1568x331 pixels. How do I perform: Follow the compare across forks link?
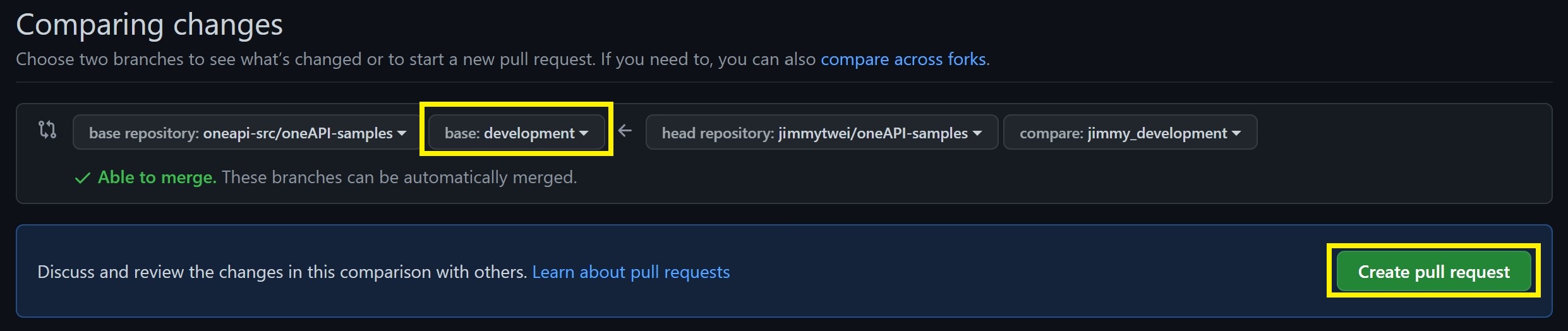click(x=903, y=59)
